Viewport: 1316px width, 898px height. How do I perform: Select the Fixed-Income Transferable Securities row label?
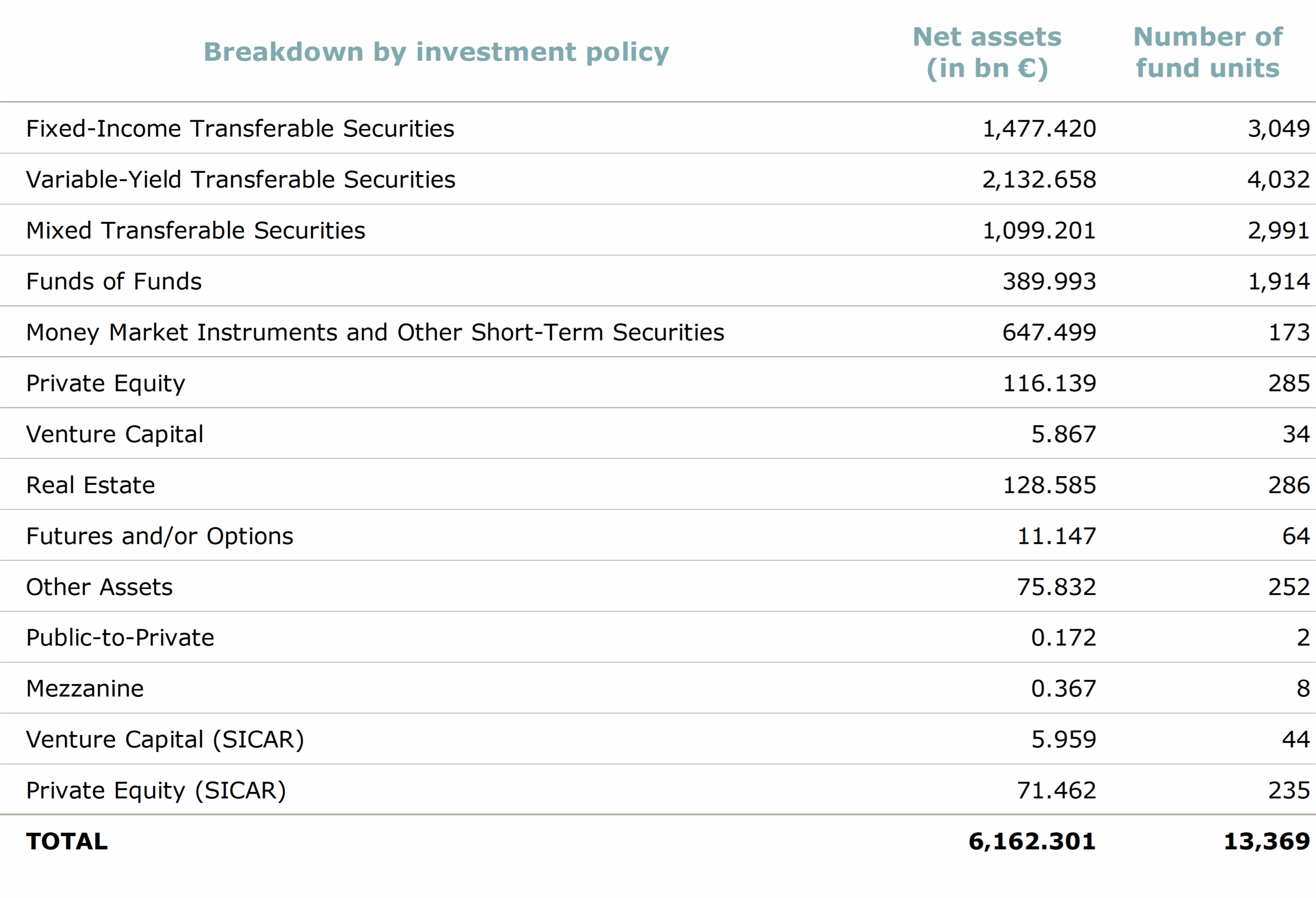(240, 129)
